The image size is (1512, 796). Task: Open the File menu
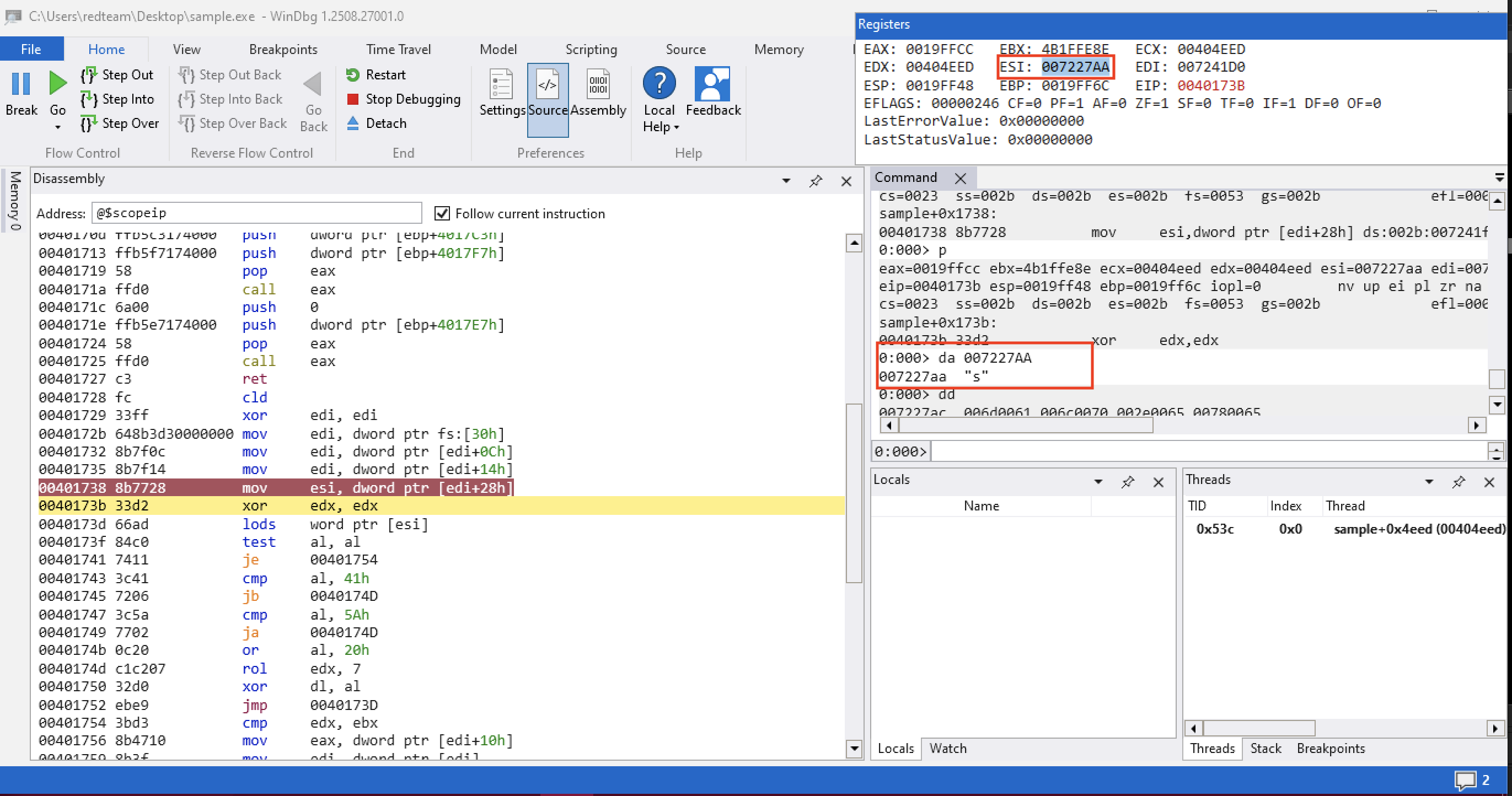pyautogui.click(x=31, y=49)
